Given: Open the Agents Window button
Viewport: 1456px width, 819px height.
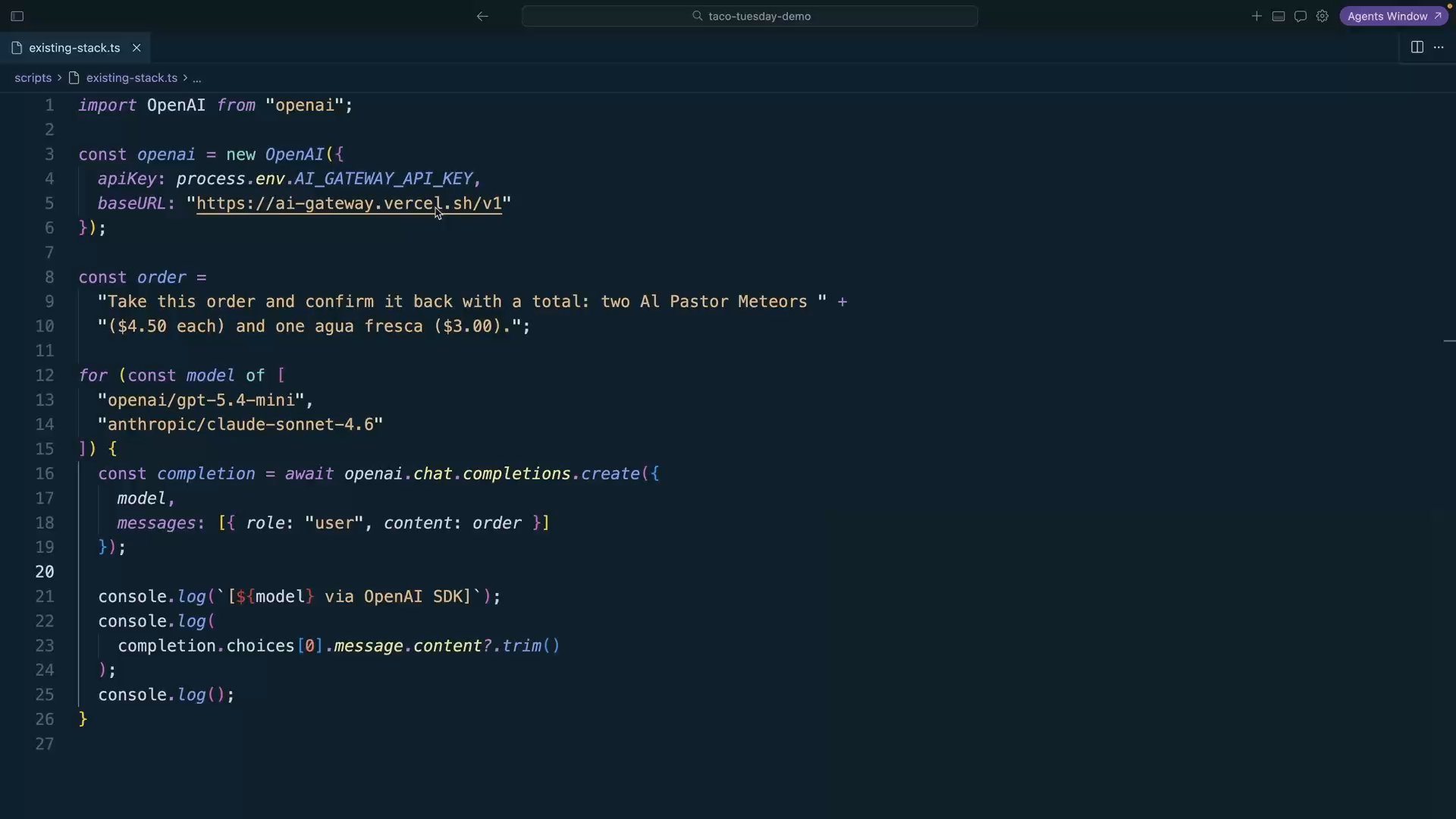Looking at the screenshot, I should click(x=1394, y=16).
